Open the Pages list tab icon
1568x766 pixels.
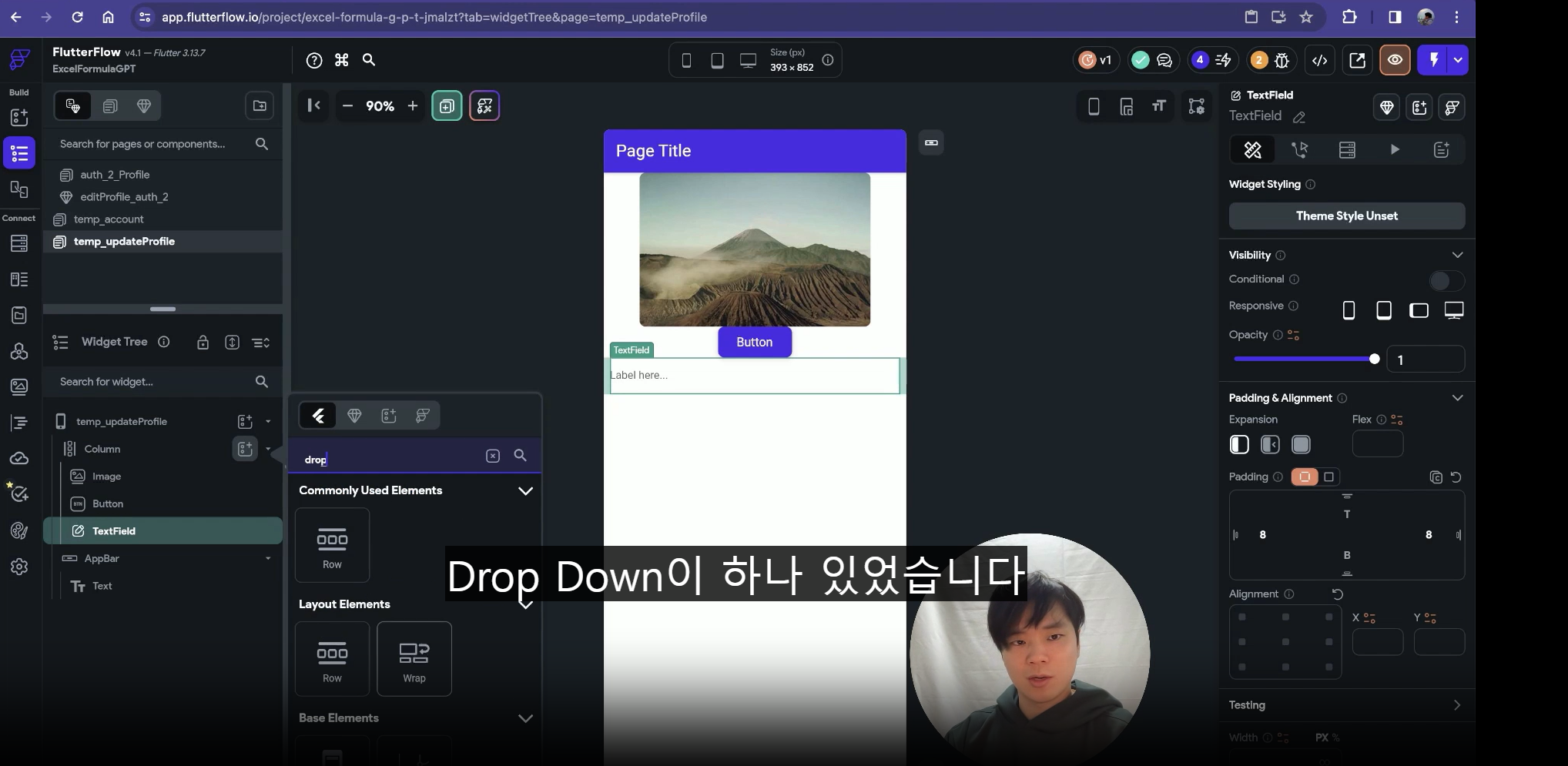pos(110,106)
